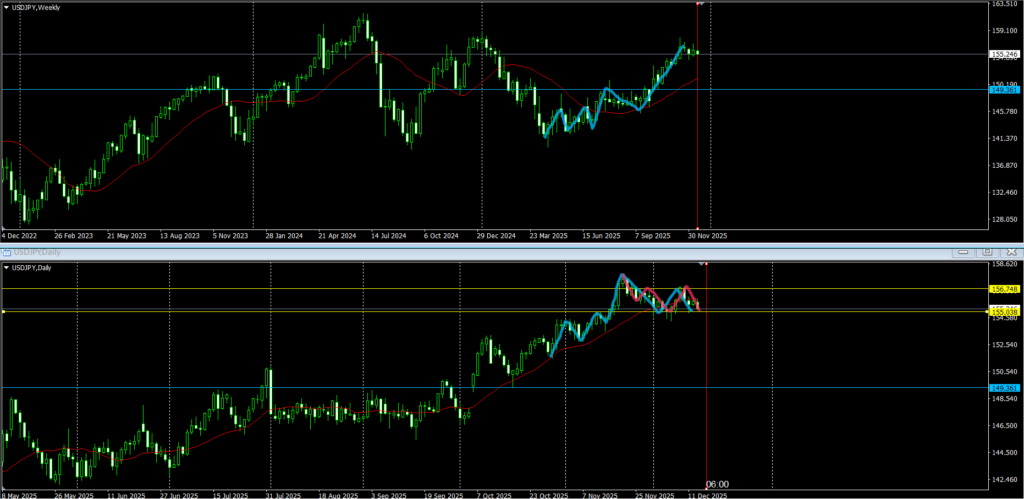Screen dimensions: 1024x499
Task: Minimize the USDJPY,Daily chart window
Action: (964, 251)
